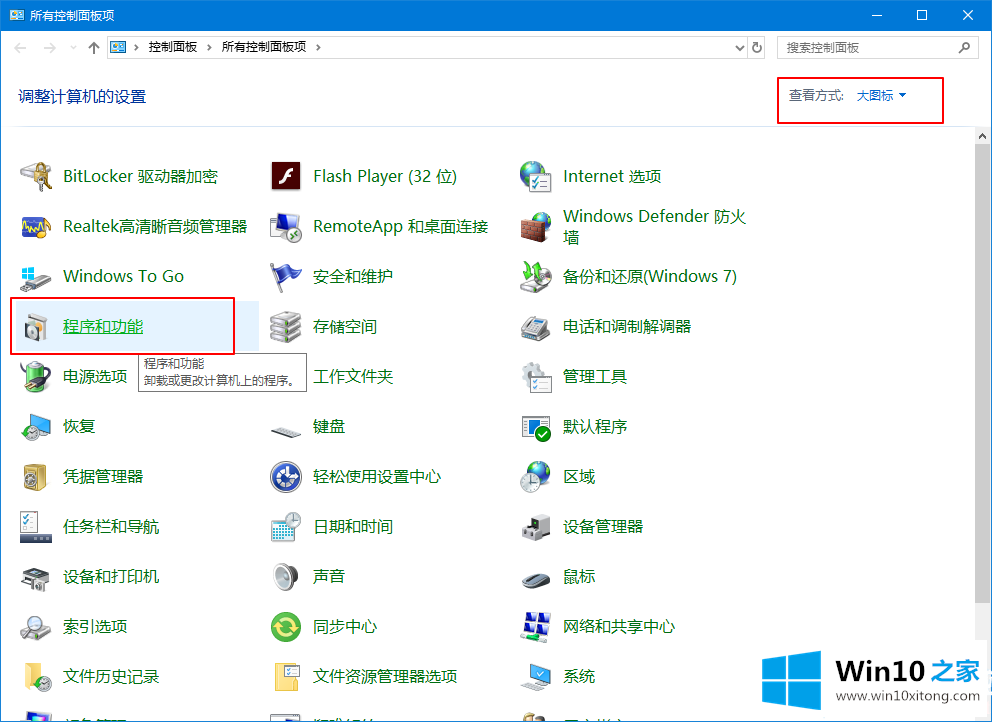Open the 任务栏和导航 icon
This screenshot has height=722, width=992.
pos(35,526)
